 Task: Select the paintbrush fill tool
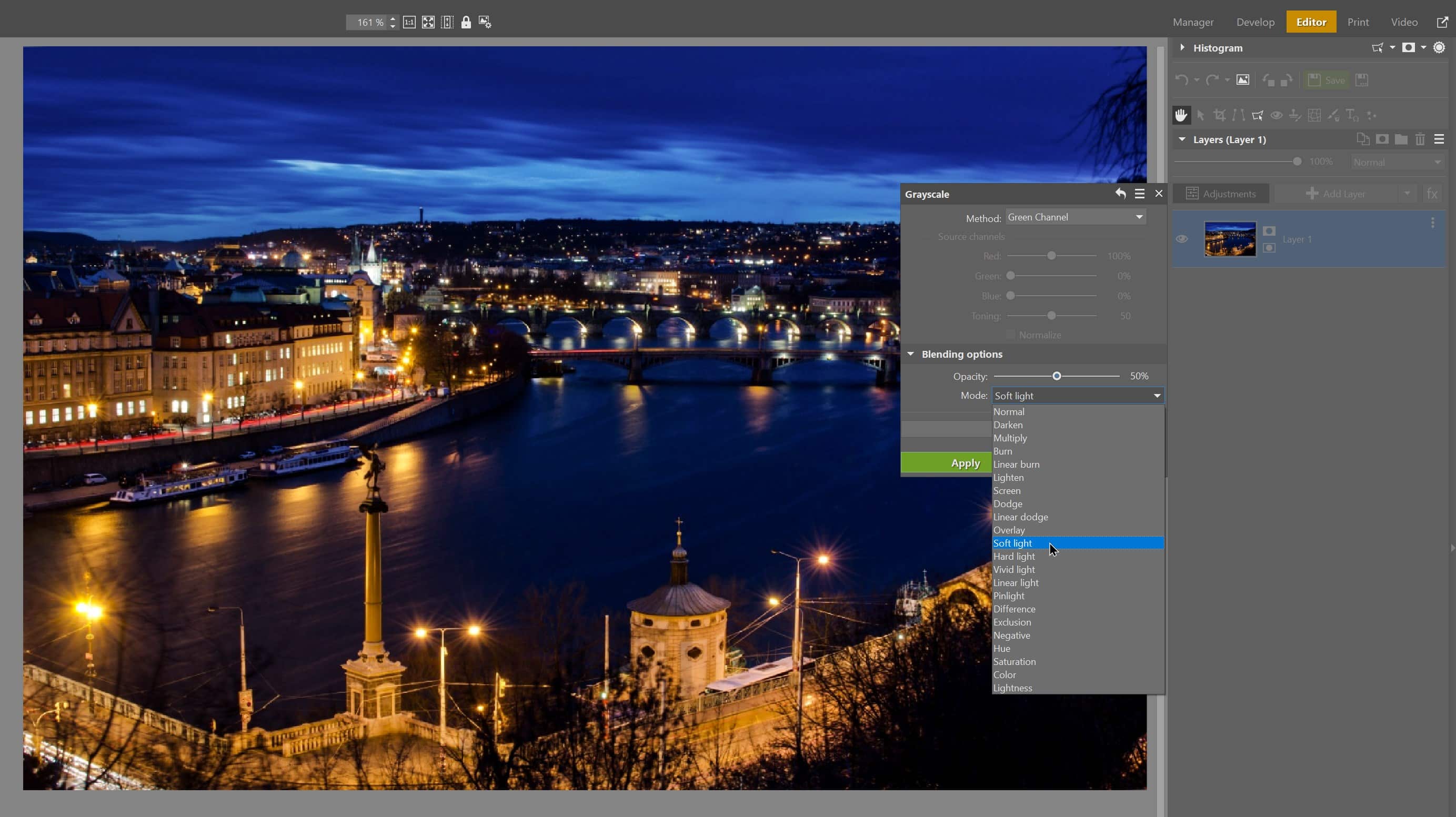(x=1333, y=115)
